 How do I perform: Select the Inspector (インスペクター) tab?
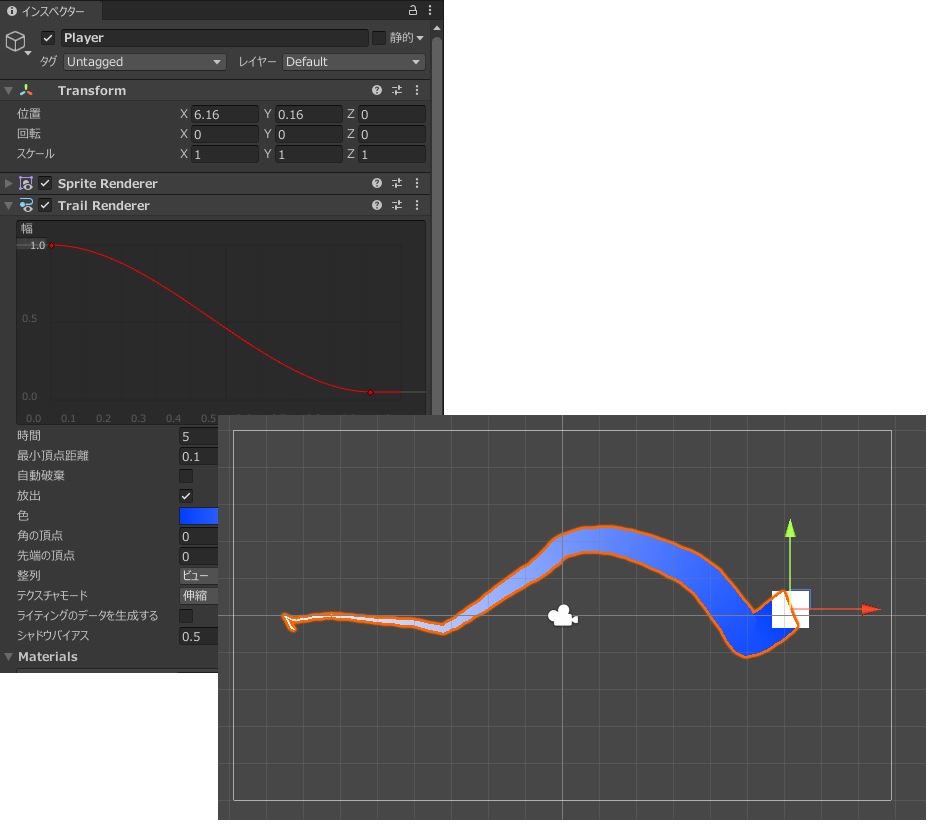(x=51, y=11)
